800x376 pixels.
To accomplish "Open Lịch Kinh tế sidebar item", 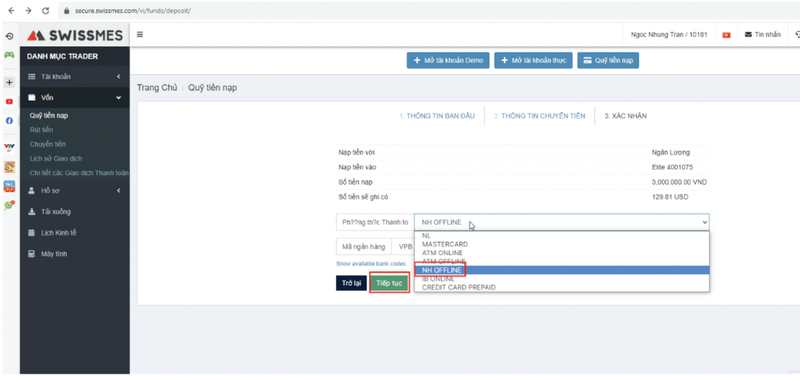I will pos(74,233).
